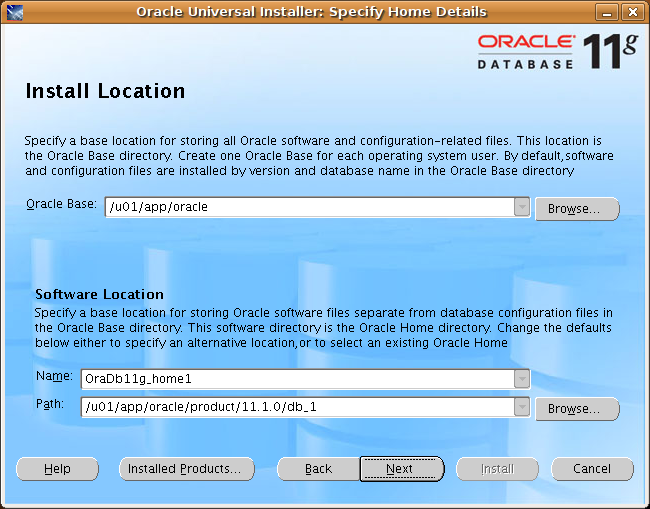Open the window menu icon in title bar
This screenshot has width=650, height=509.
click(14, 12)
